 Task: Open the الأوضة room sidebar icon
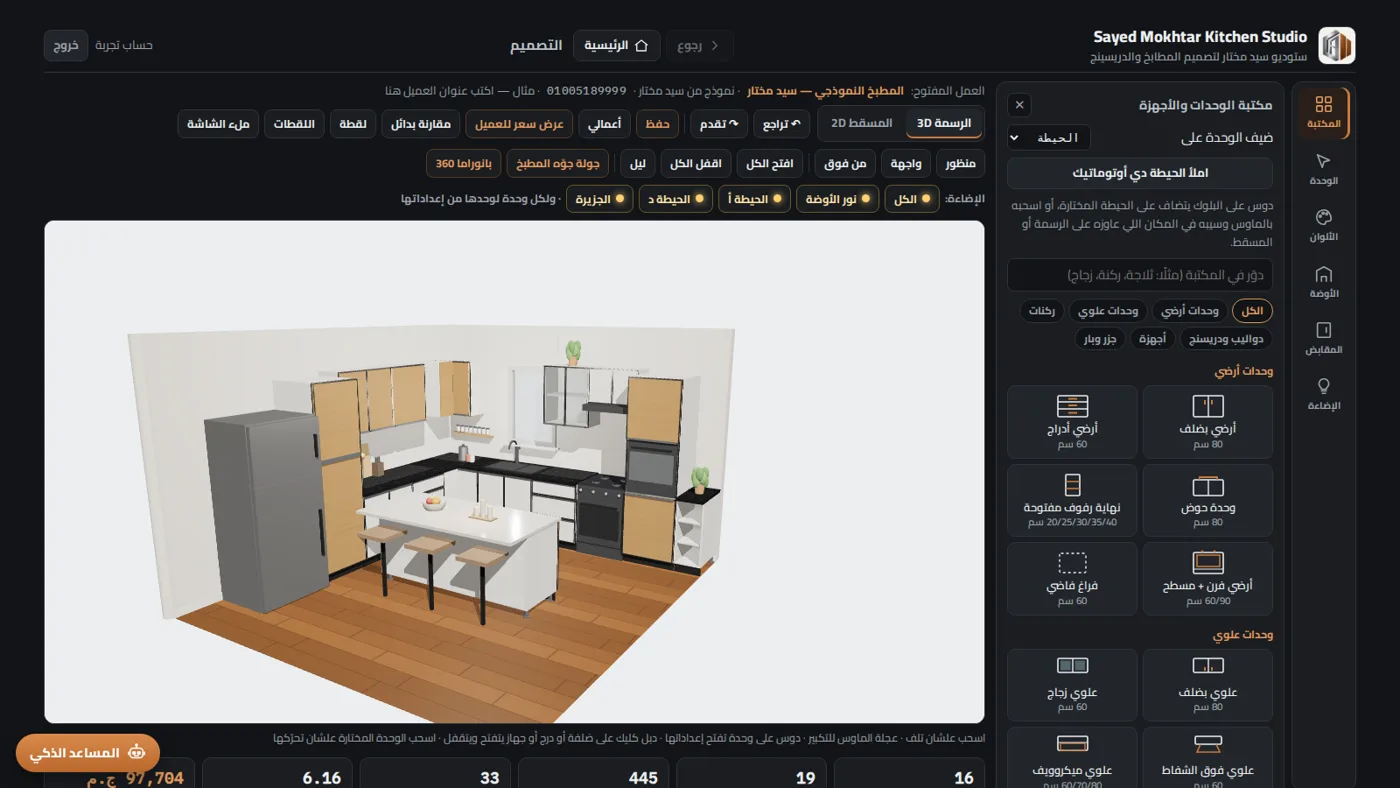[x=1323, y=282]
